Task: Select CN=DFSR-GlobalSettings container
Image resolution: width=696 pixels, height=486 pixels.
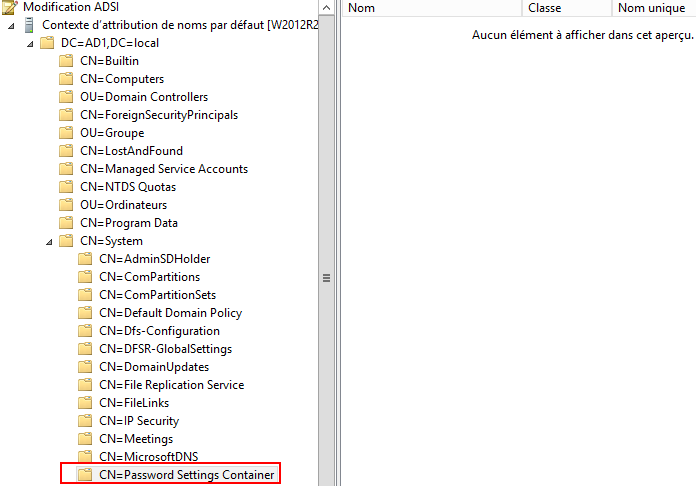Action: (165, 349)
